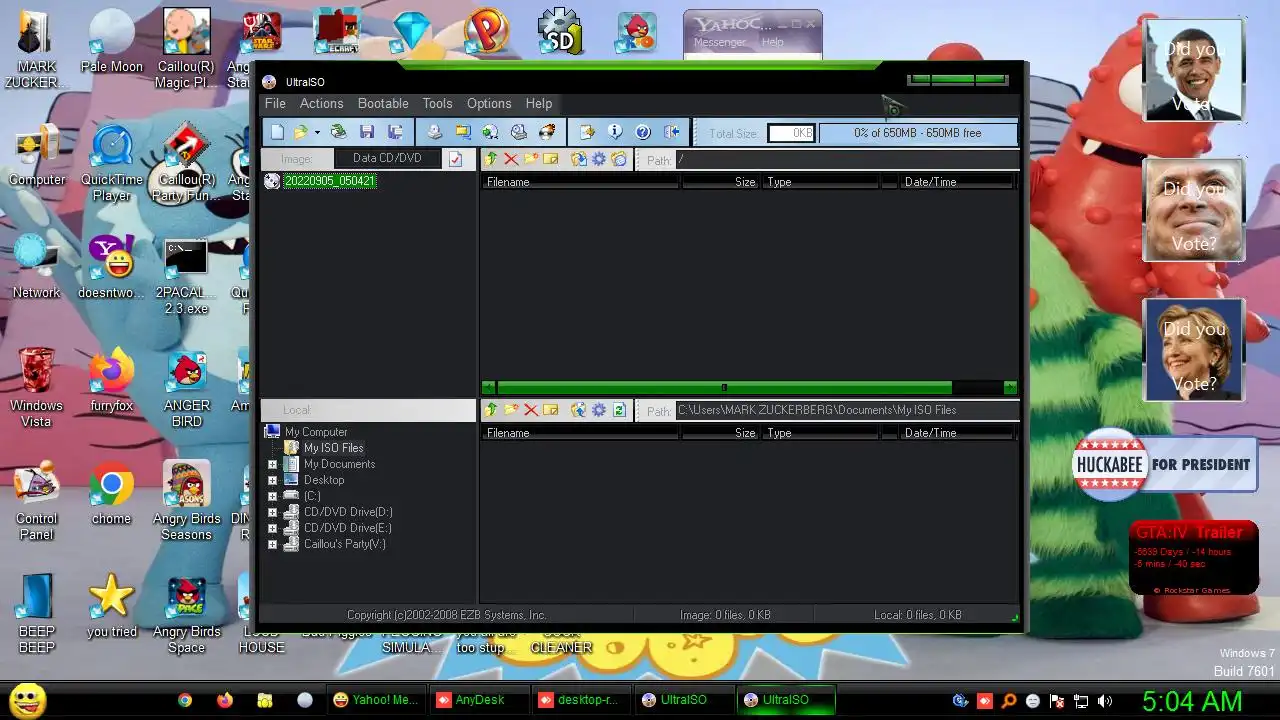Screen dimensions: 1280x720
Task: Click the Extract icon in image pane
Action: tap(578, 159)
